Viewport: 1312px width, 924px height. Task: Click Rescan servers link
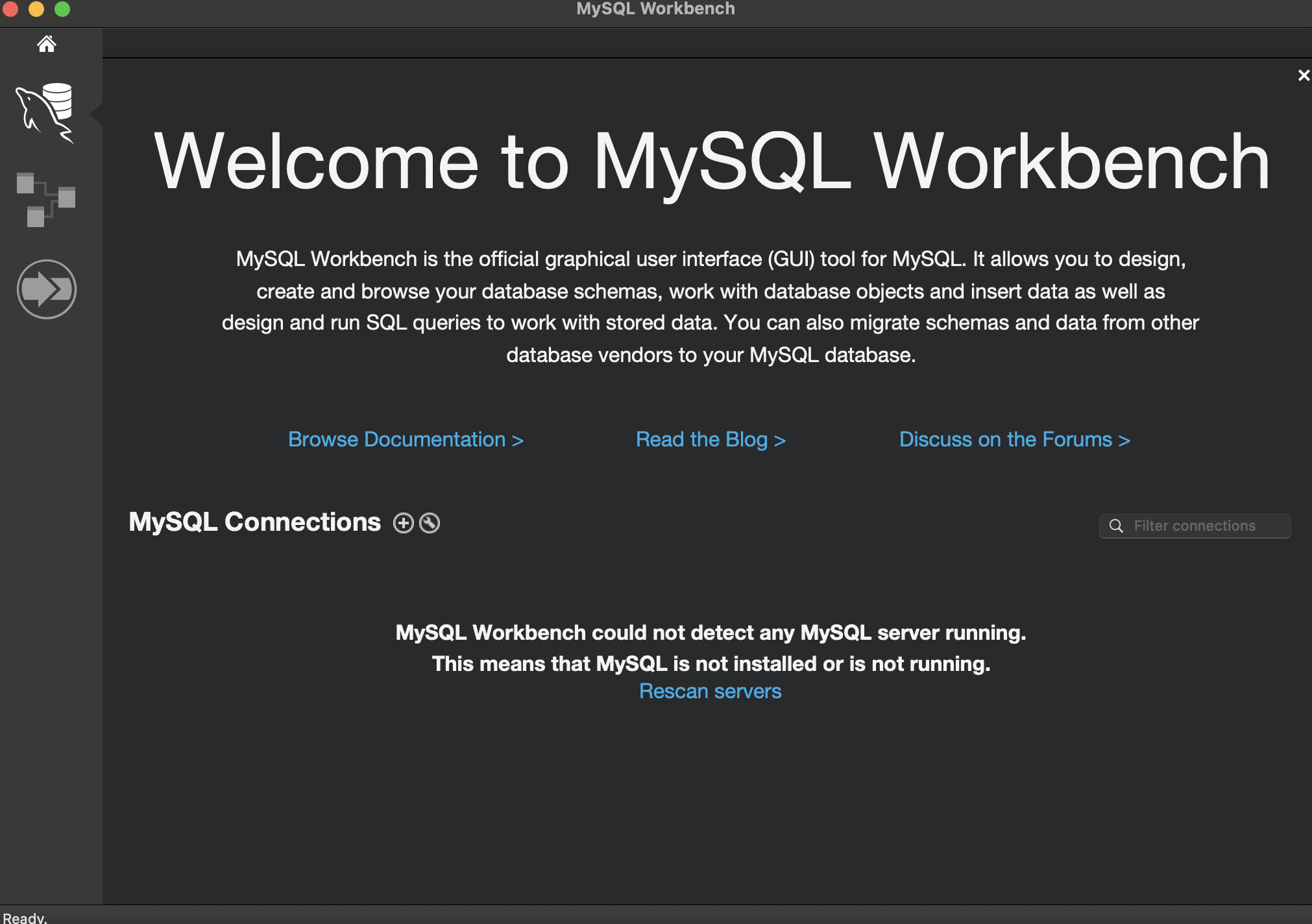(x=710, y=691)
